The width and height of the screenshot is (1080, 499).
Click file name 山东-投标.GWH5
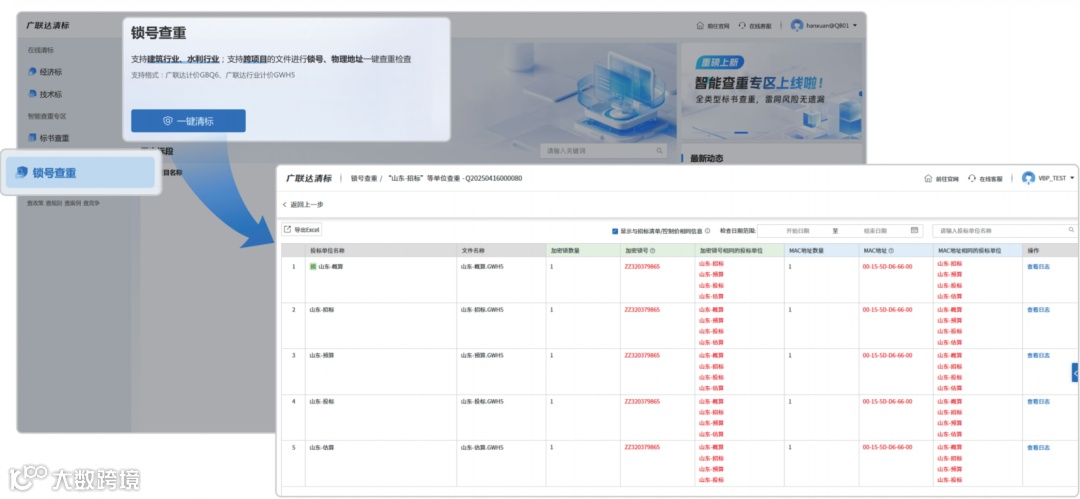(x=482, y=401)
